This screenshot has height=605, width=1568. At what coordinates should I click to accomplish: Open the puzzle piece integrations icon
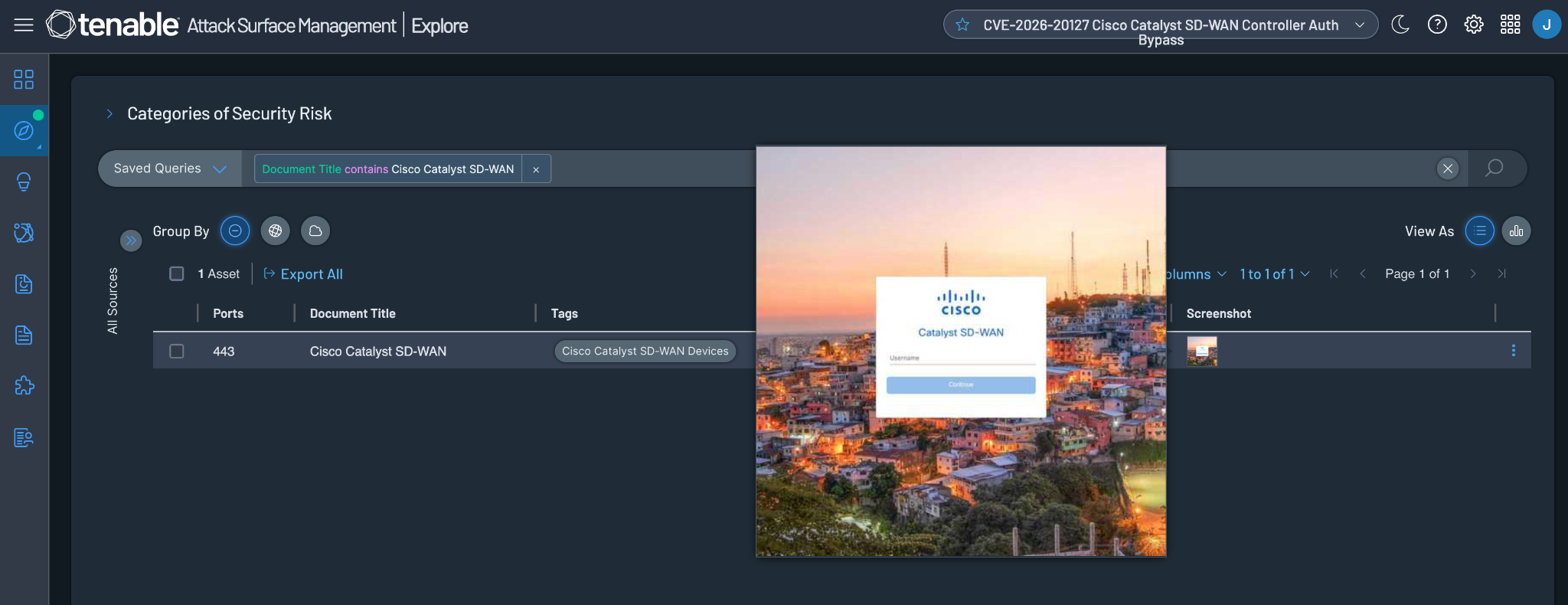point(24,385)
